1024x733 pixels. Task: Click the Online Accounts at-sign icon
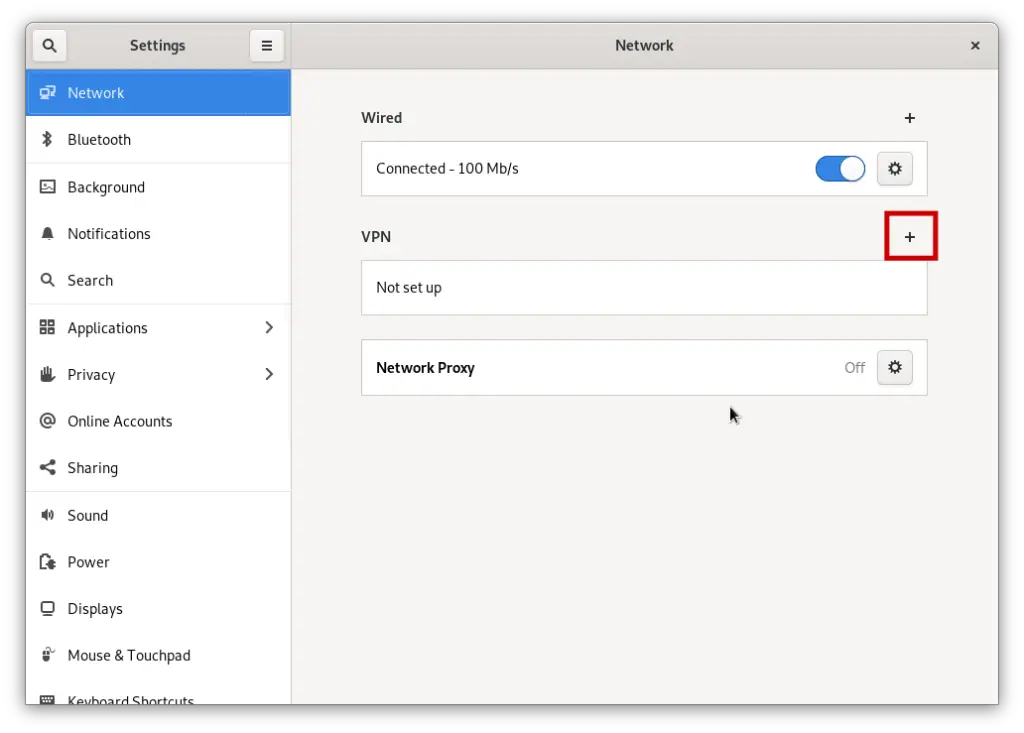[x=47, y=421]
